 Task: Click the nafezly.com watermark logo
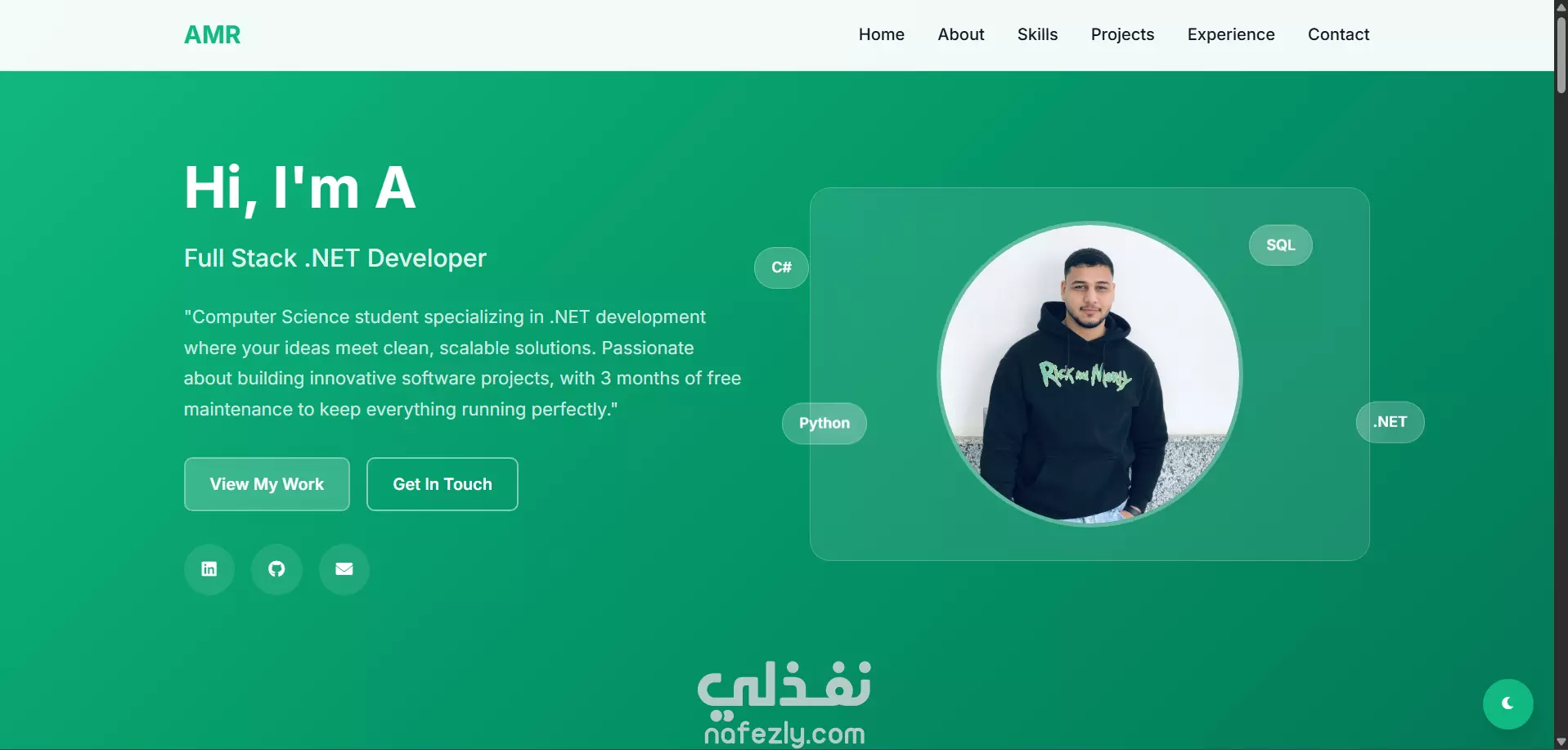[784, 703]
